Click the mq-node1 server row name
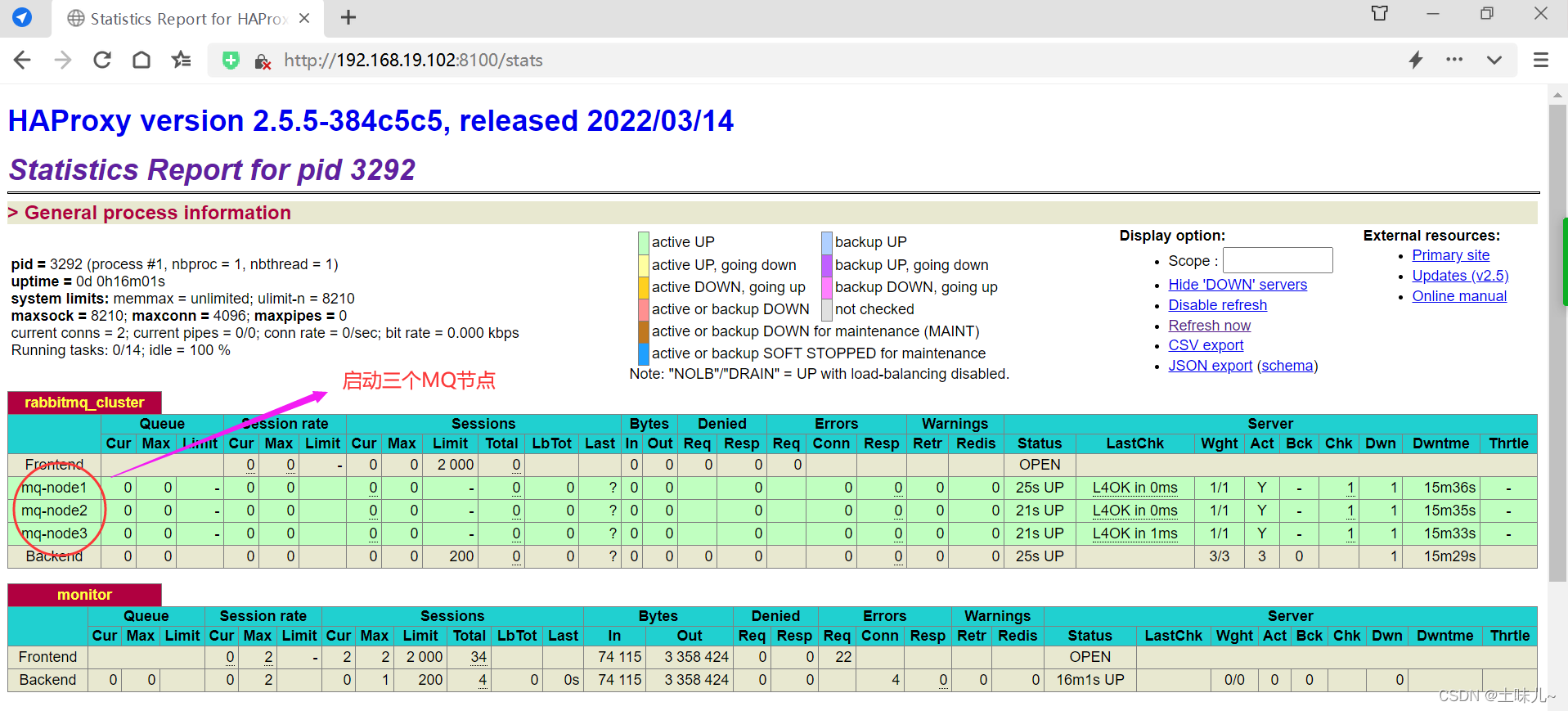1568x711 pixels. point(54,488)
